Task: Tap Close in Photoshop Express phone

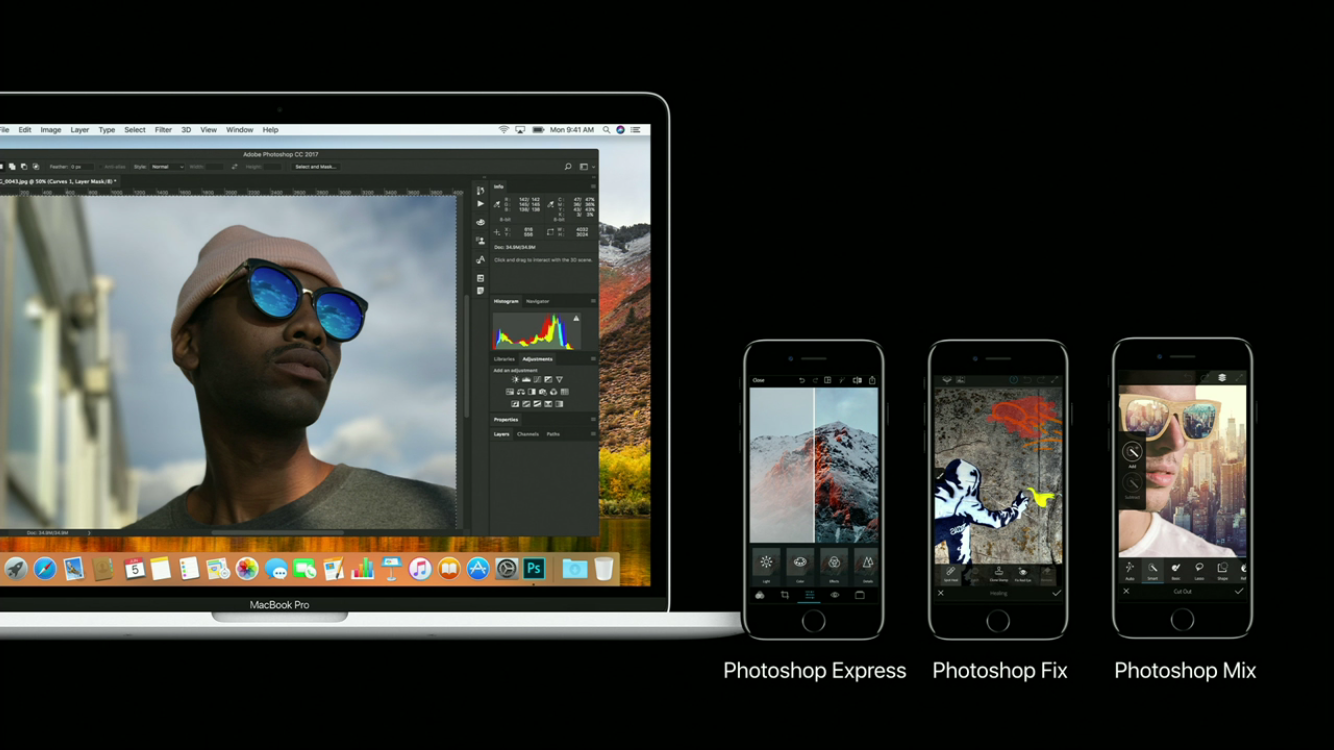Action: pyautogui.click(x=758, y=381)
